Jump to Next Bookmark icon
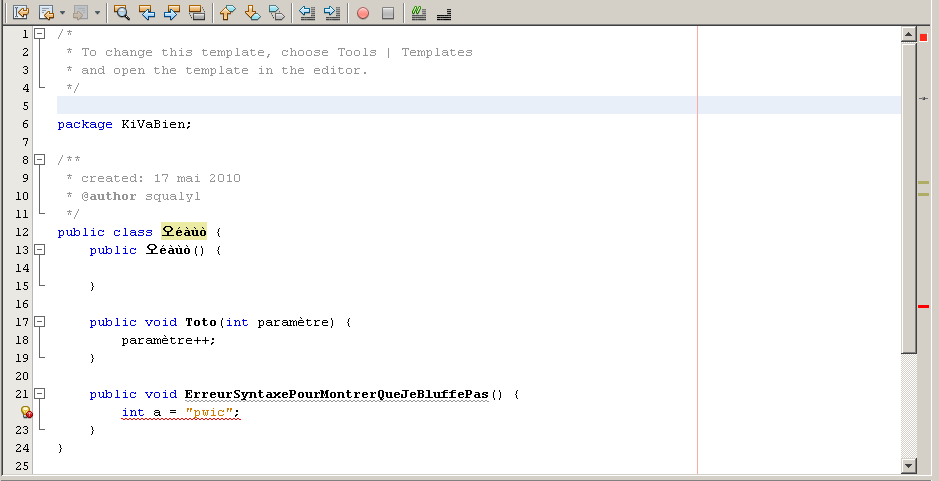 pos(252,13)
